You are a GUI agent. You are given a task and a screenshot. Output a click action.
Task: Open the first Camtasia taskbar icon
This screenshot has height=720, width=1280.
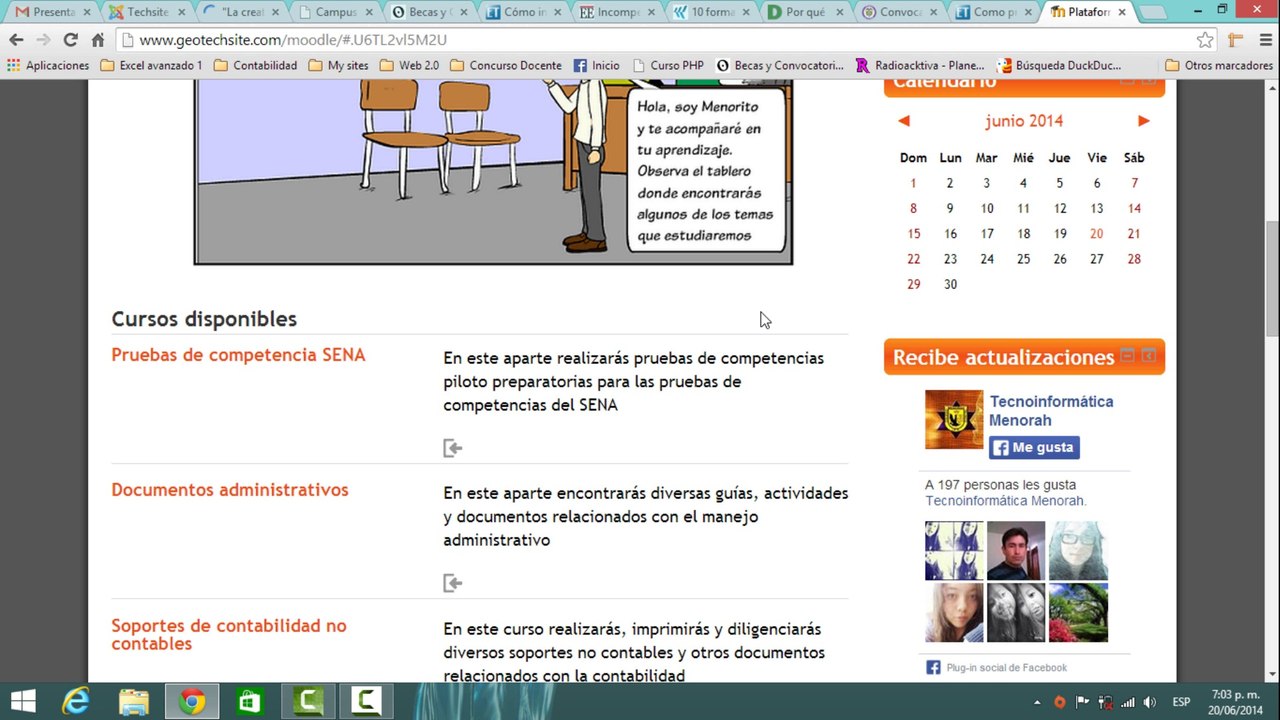coord(308,701)
